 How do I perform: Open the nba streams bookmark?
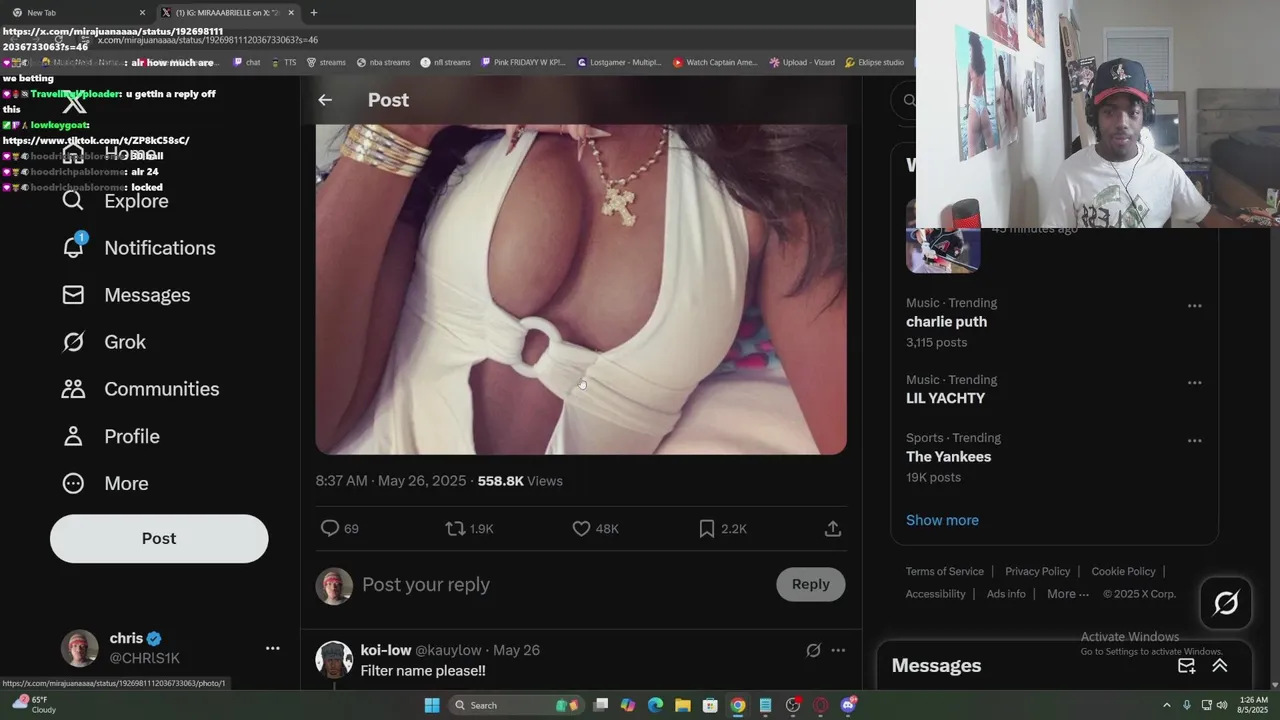click(x=383, y=62)
